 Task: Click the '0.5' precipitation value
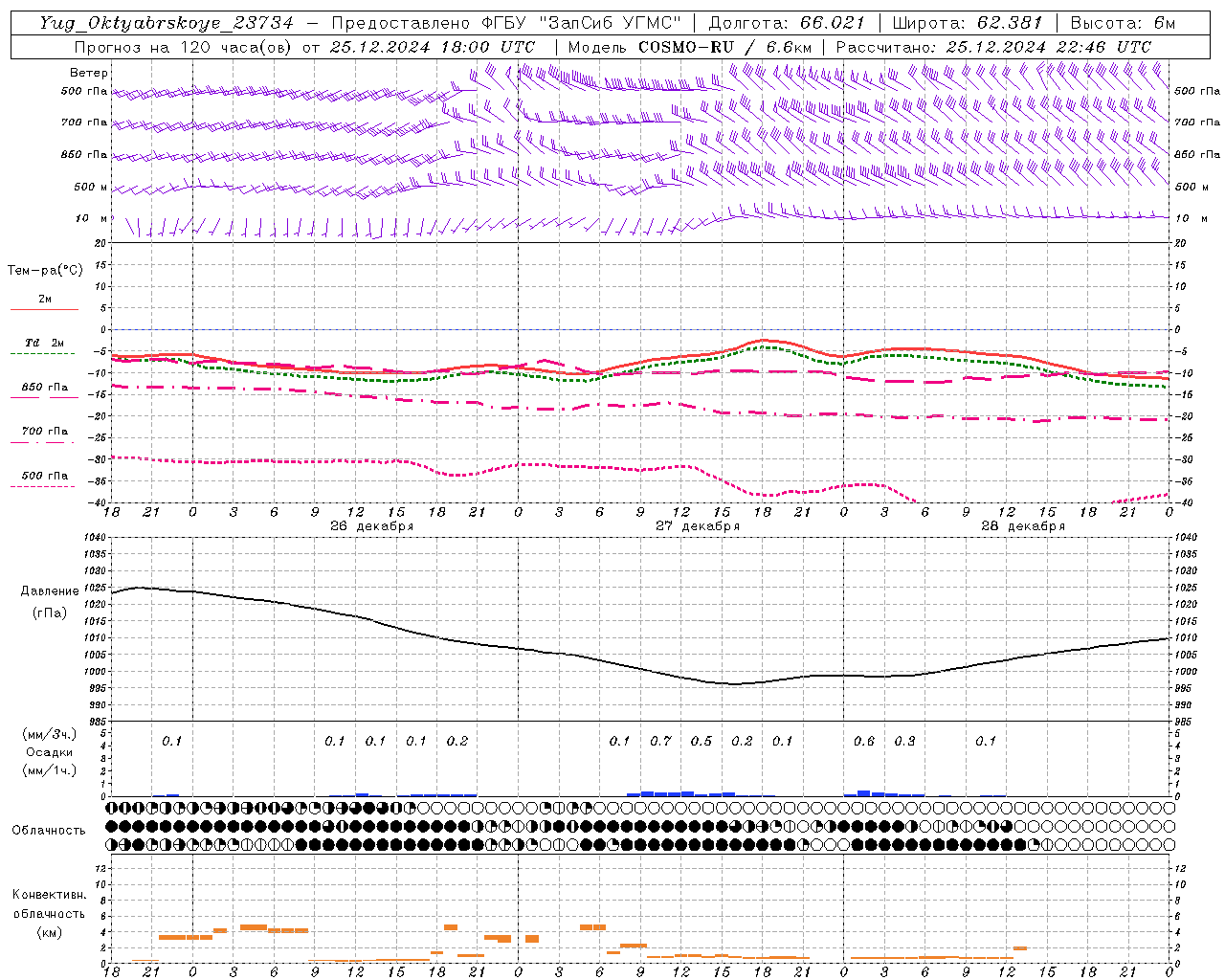tap(702, 741)
